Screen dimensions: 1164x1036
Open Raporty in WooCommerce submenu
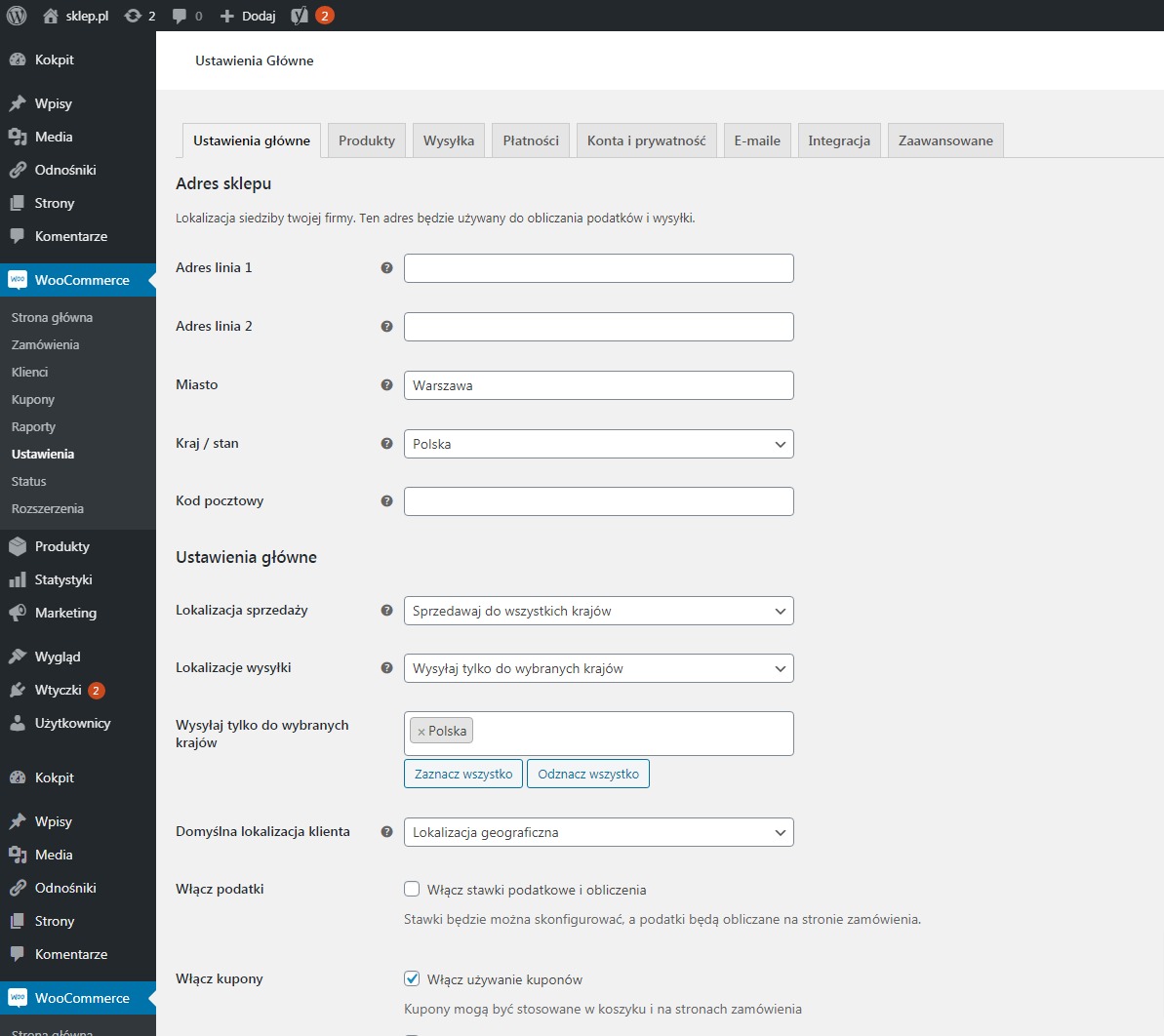pyautogui.click(x=33, y=426)
